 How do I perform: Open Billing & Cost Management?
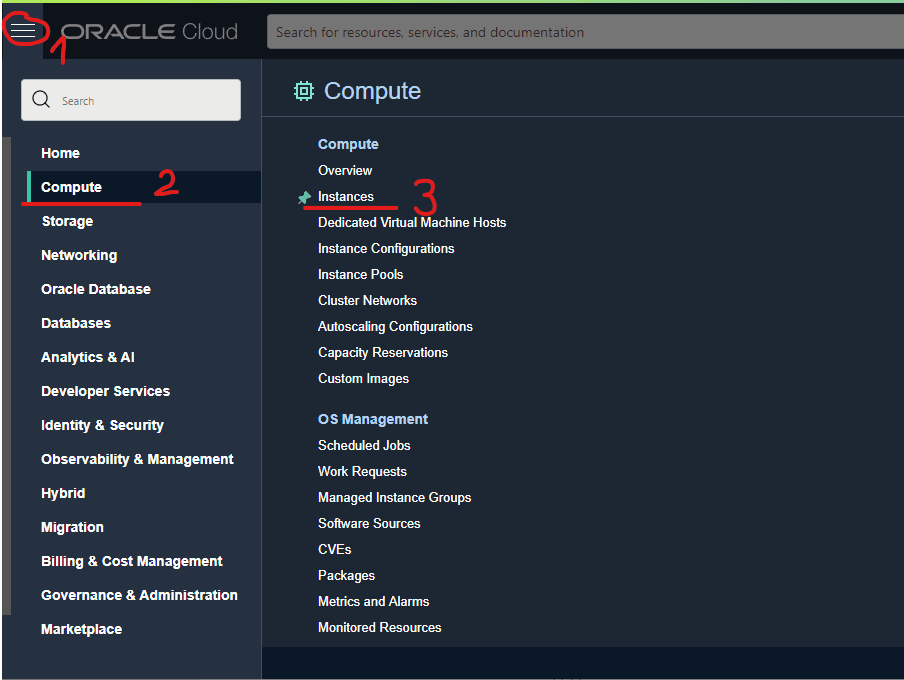[x=131, y=562]
